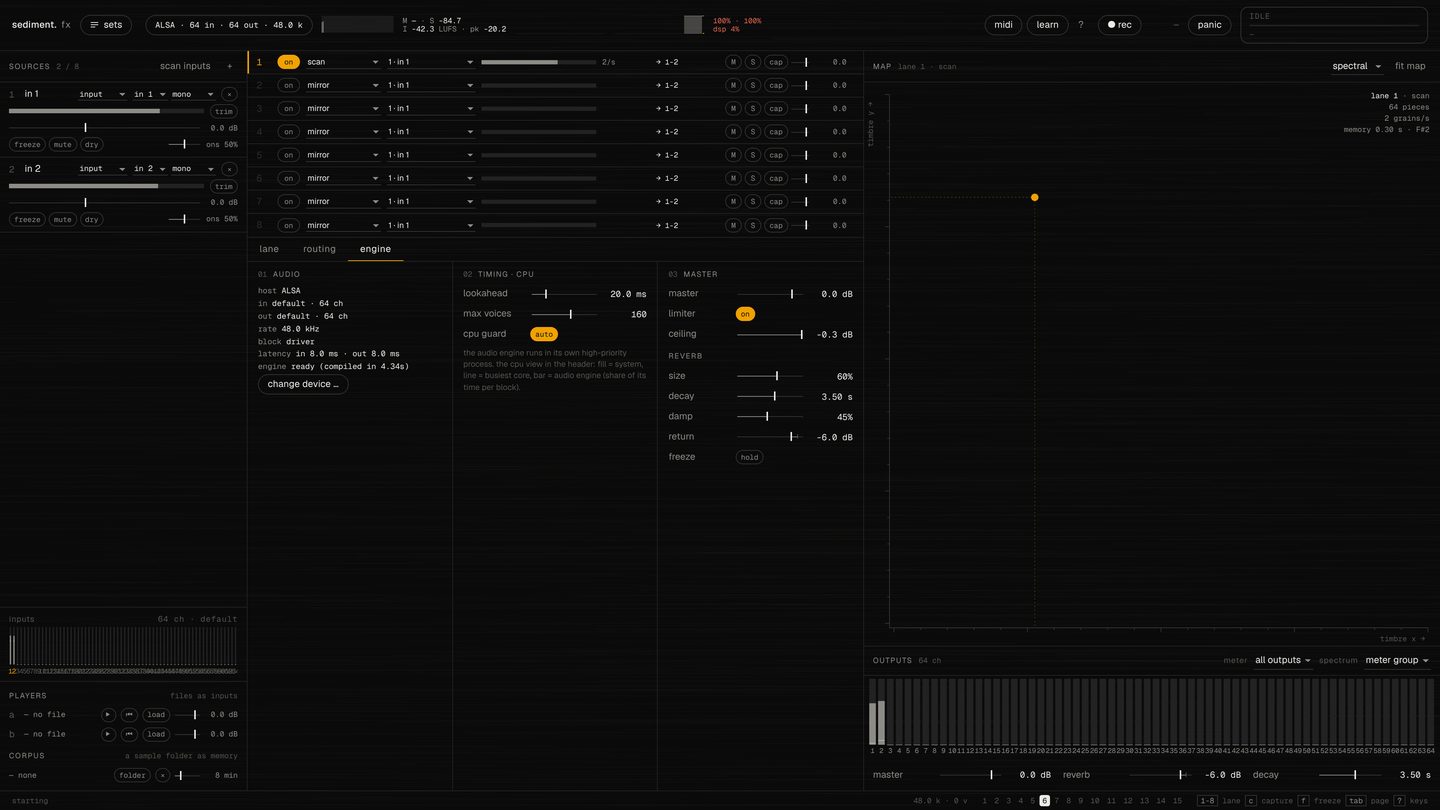
Task: Click scan inputs
Action: 185,66
